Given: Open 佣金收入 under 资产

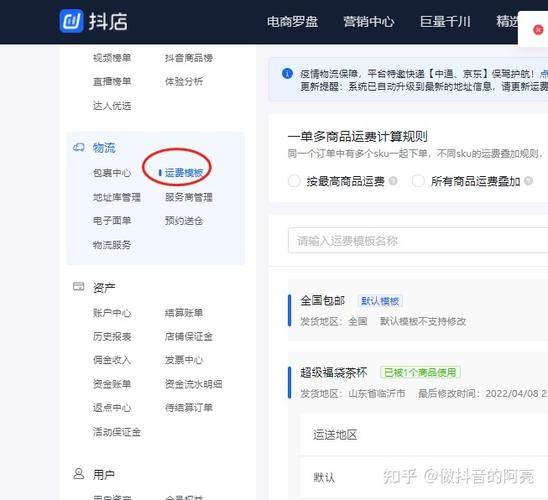Looking at the screenshot, I should pos(112,360).
